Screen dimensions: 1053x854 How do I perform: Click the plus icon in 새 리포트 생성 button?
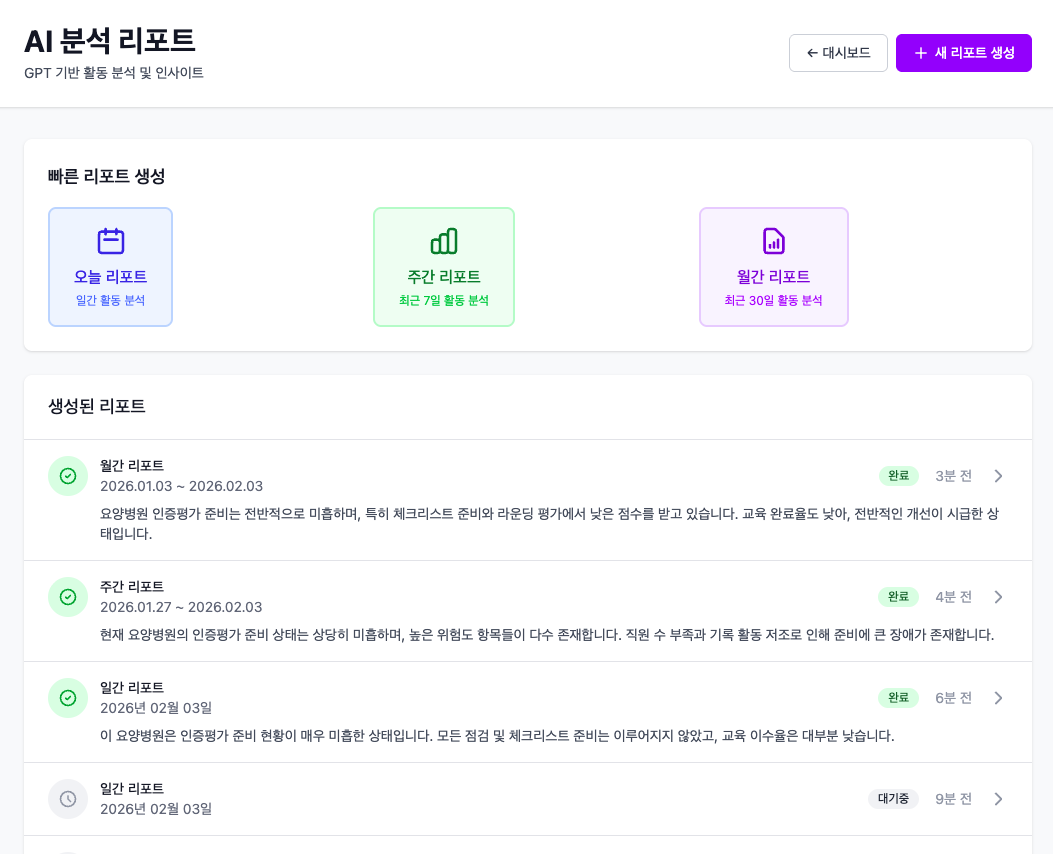919,53
